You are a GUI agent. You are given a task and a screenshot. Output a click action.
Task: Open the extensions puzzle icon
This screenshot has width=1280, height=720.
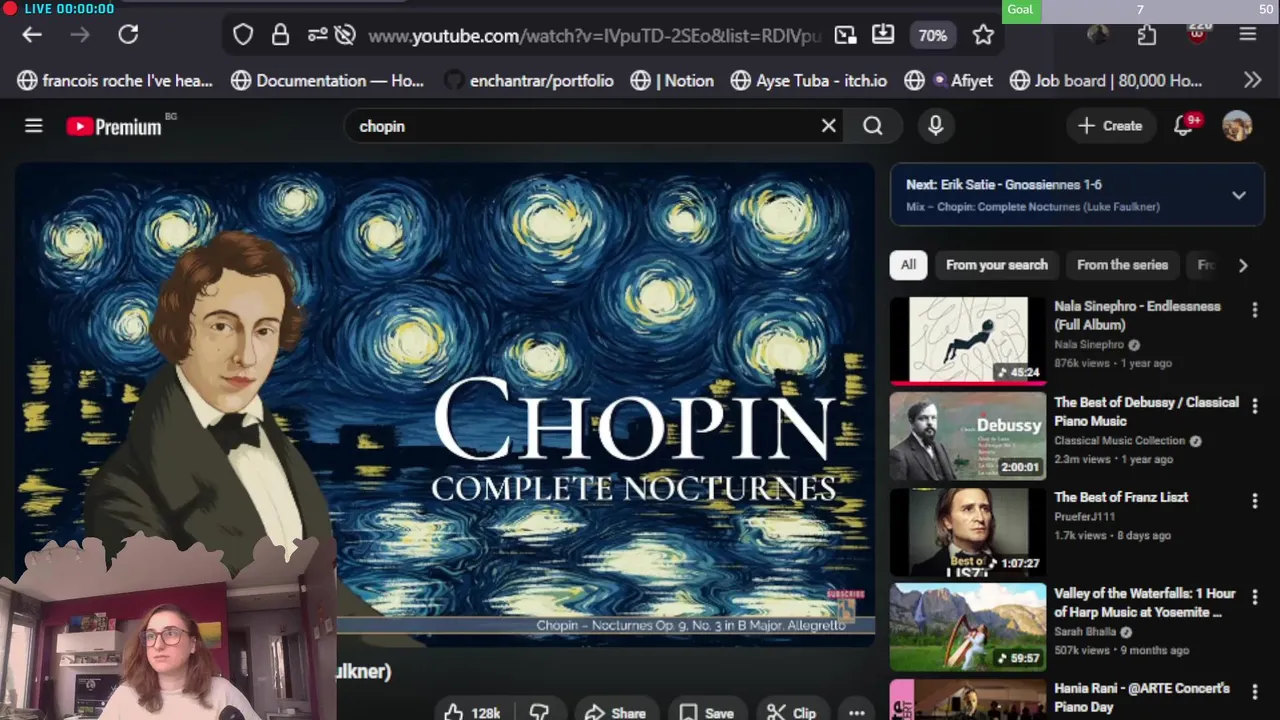pos(1147,35)
